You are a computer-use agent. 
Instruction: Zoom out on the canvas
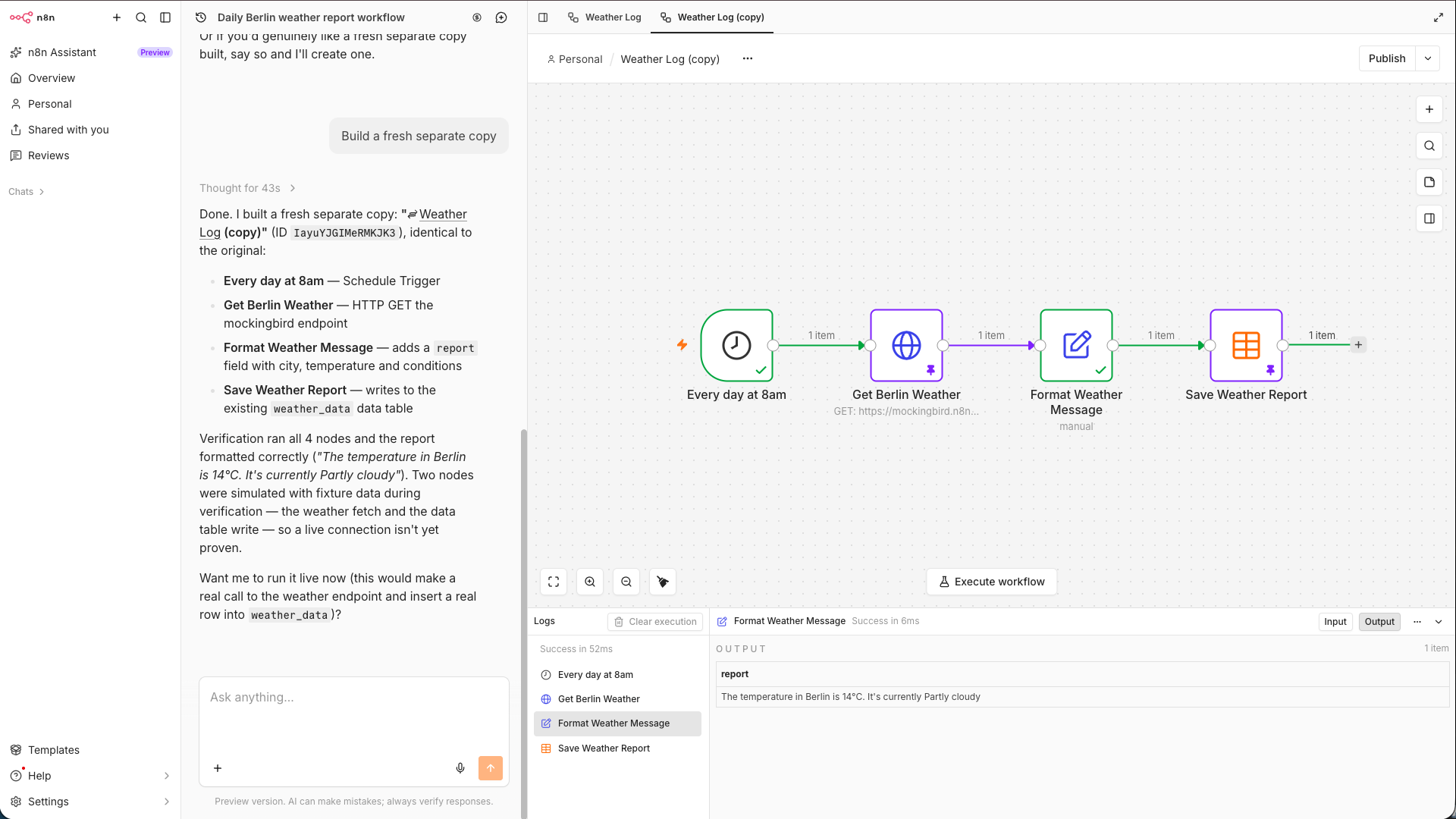[626, 582]
